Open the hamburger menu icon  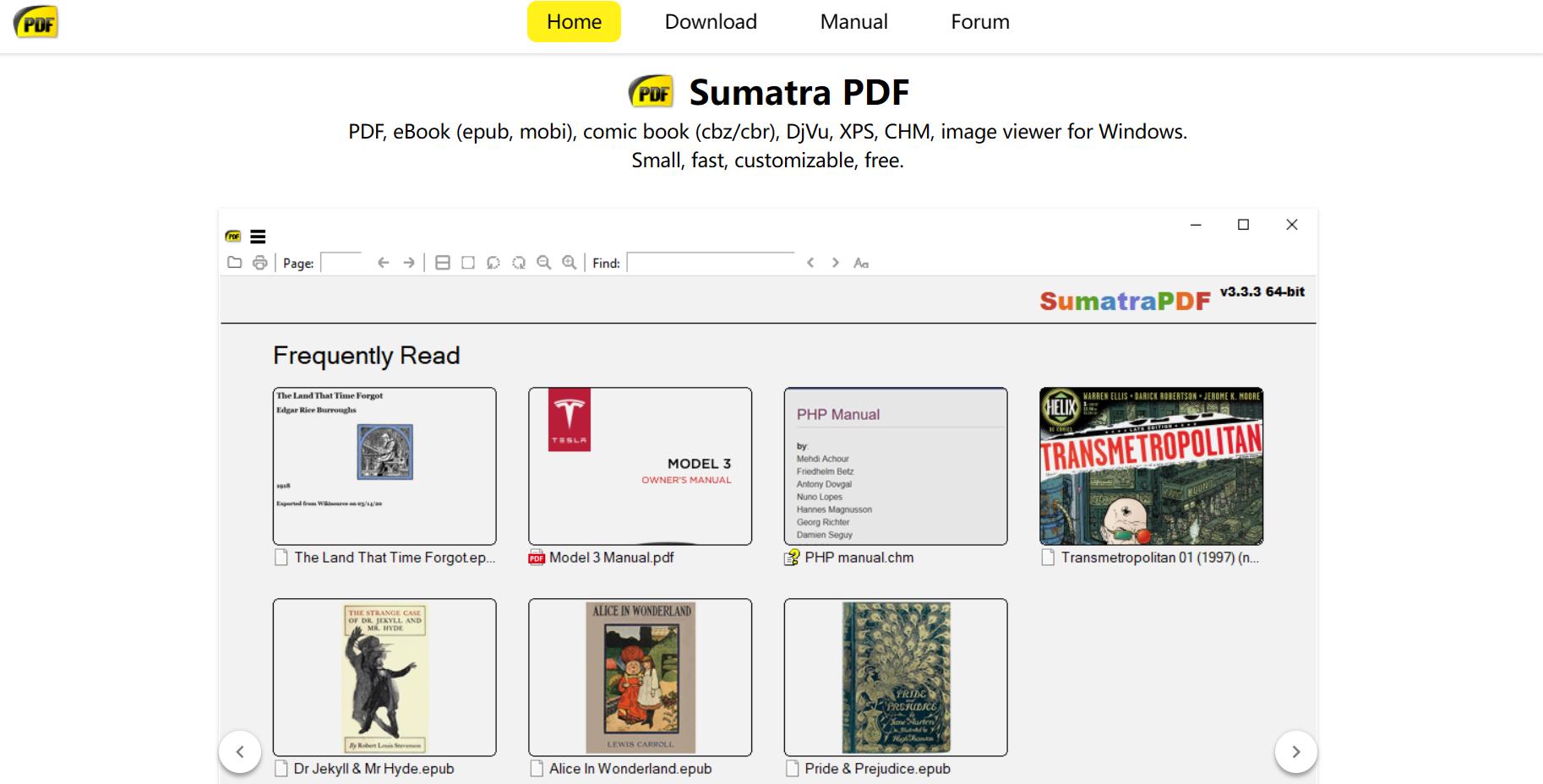click(x=258, y=236)
